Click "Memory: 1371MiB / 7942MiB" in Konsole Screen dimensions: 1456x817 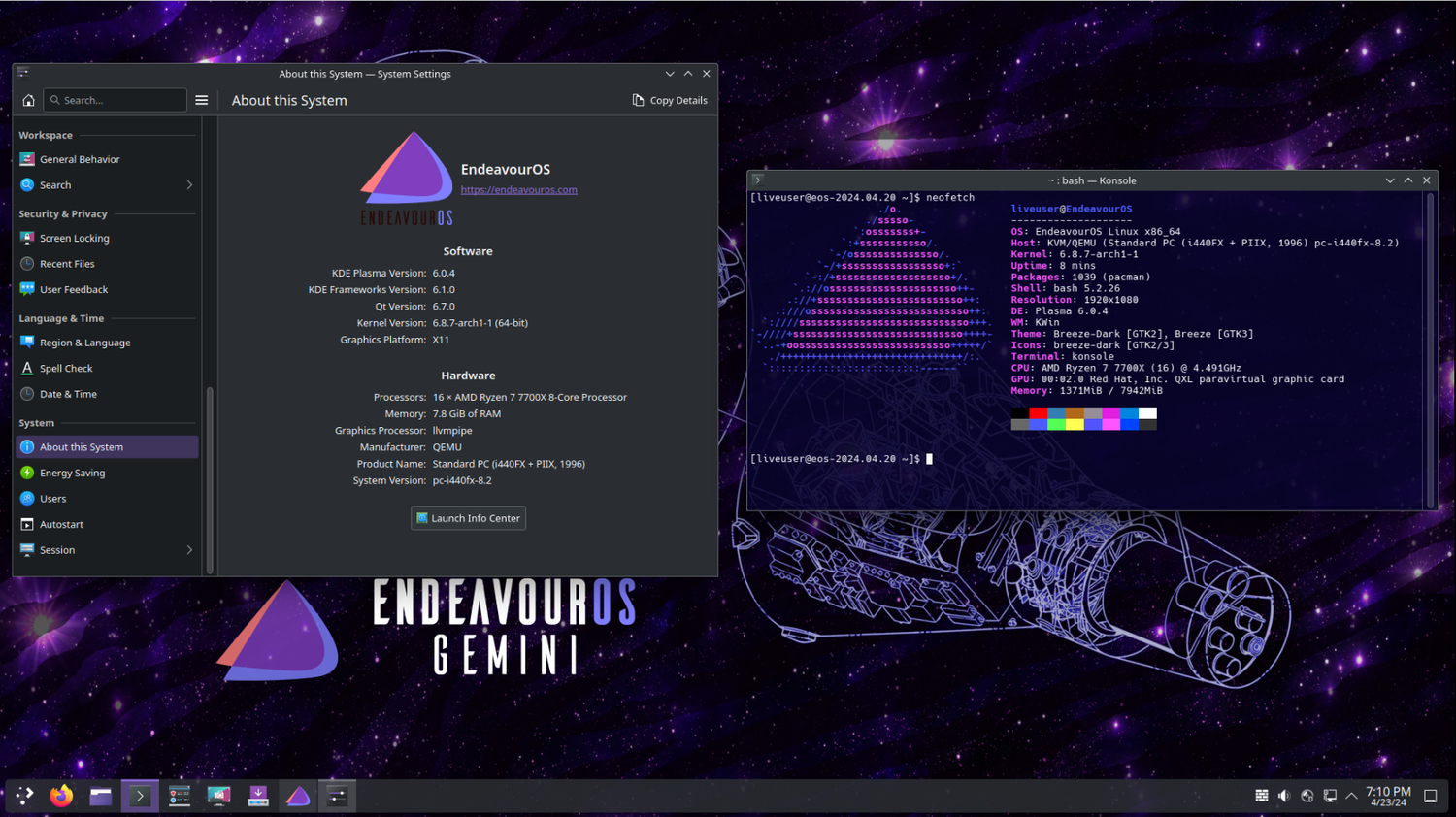point(1086,391)
